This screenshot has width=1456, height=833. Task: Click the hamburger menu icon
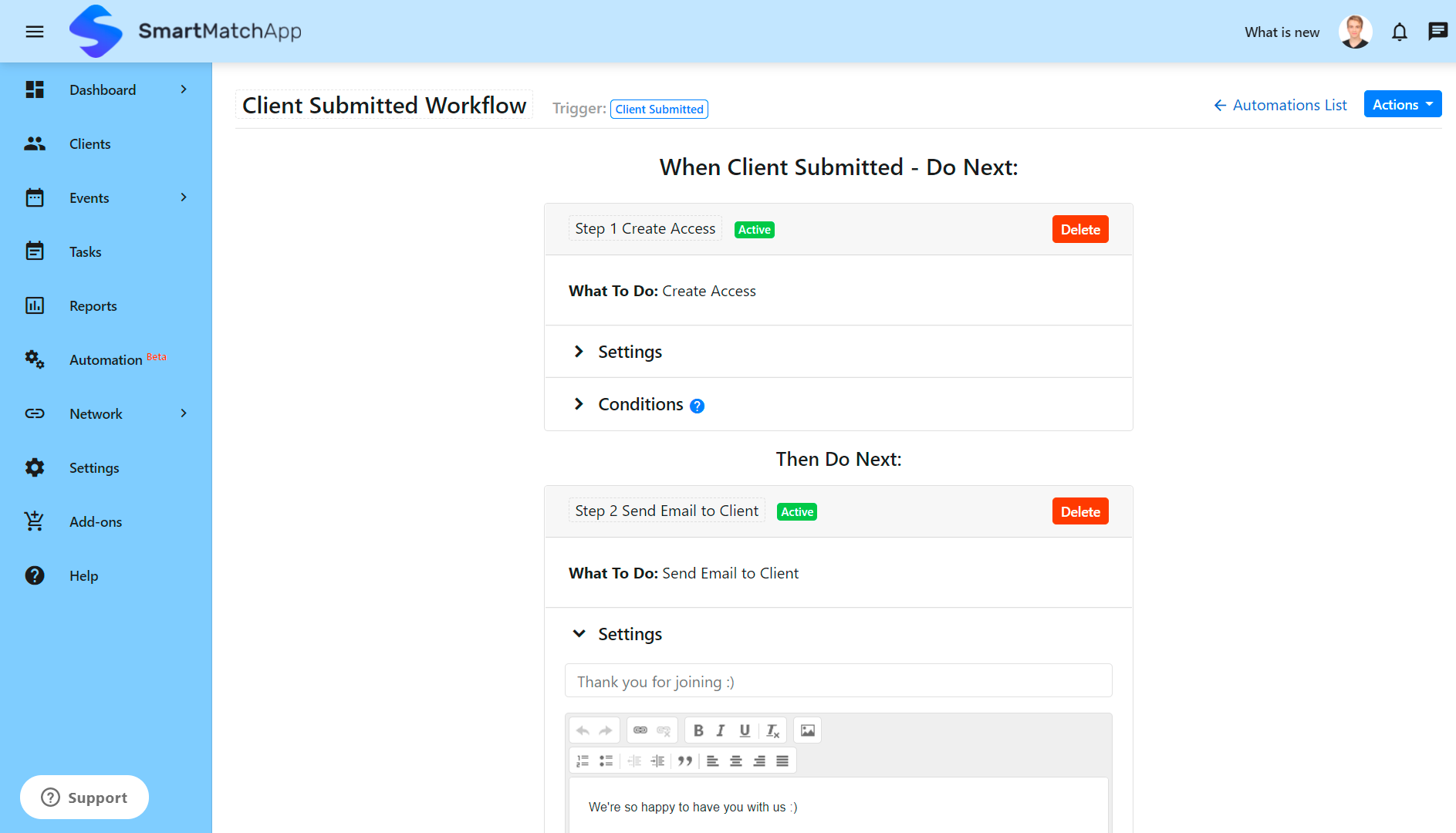click(35, 32)
